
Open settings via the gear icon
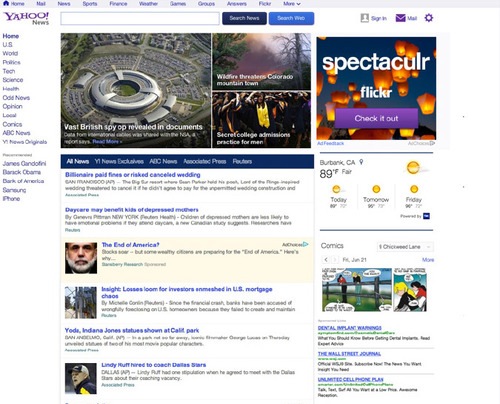pos(429,18)
